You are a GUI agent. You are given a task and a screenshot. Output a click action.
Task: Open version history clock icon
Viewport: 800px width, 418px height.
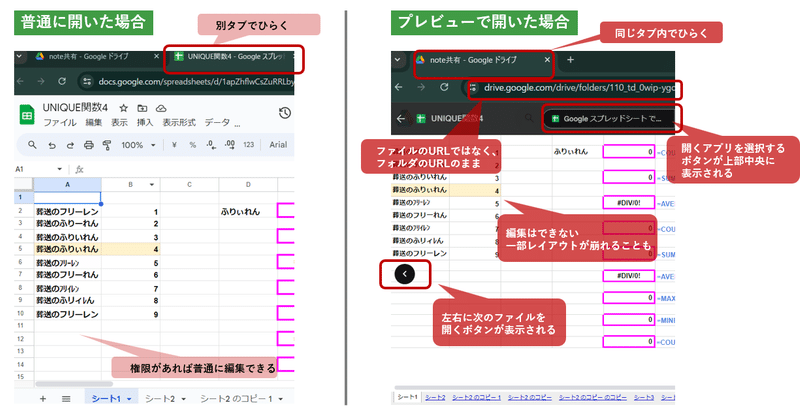[285, 113]
